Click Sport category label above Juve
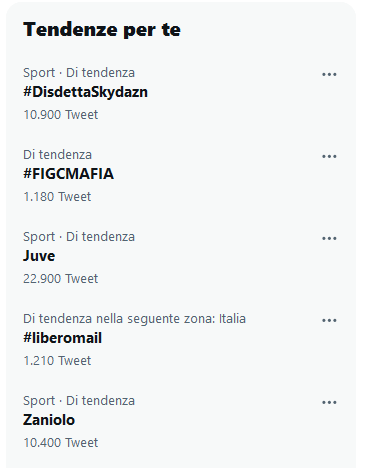This screenshot has width=365, height=468. pyautogui.click(x=39, y=237)
